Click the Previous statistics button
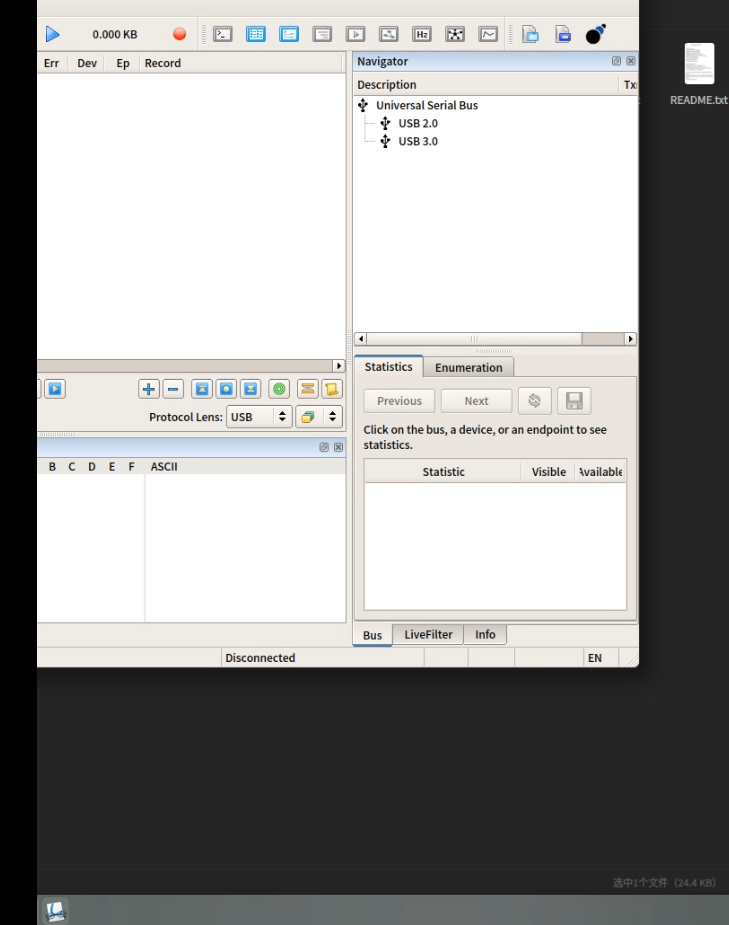 [x=399, y=401]
